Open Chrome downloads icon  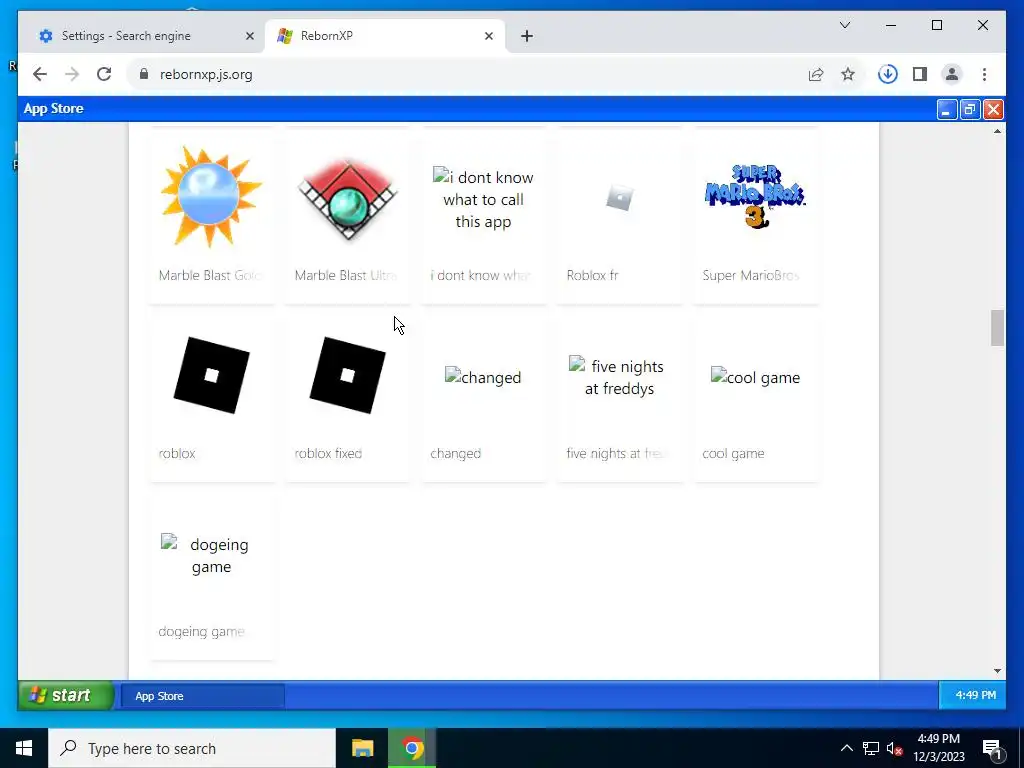888,74
